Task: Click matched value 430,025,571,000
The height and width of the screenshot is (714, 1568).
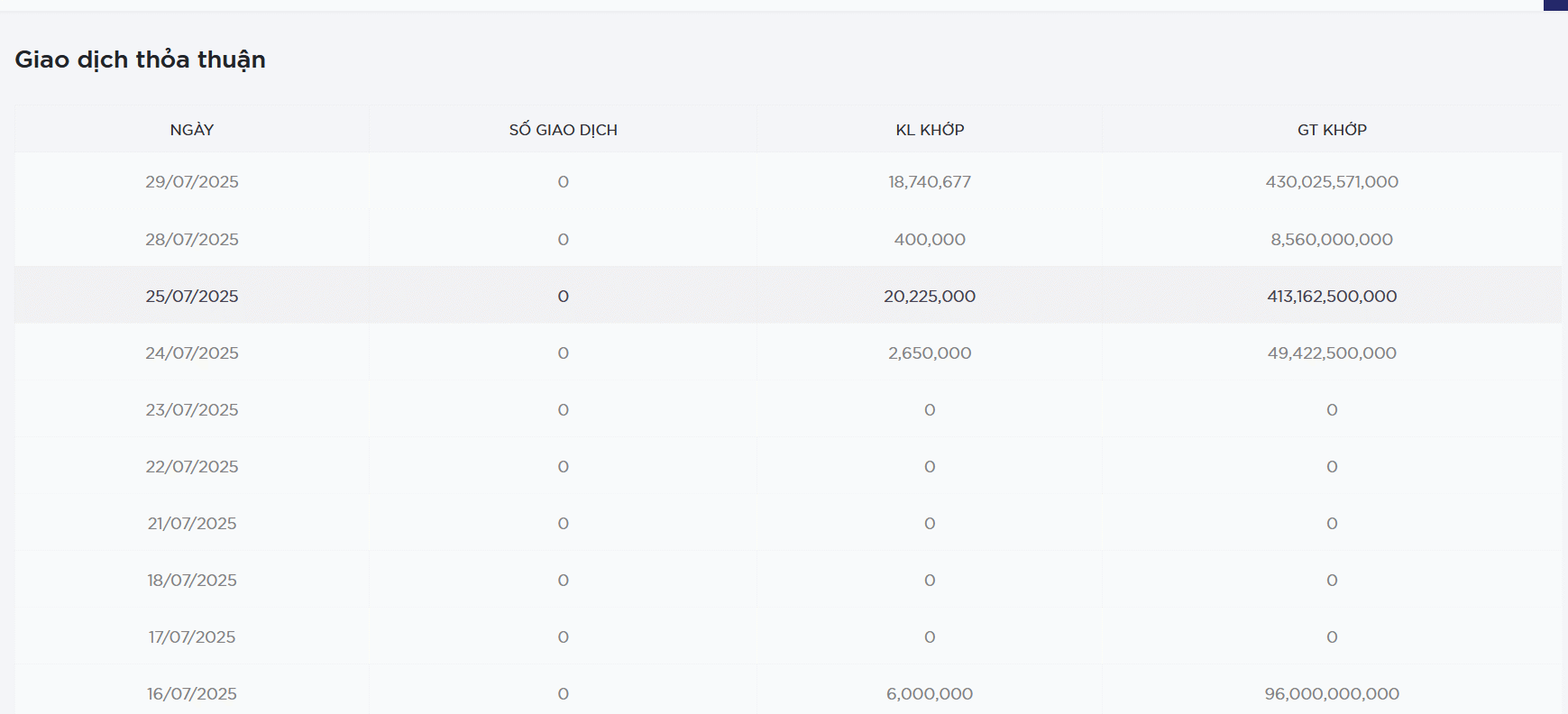Action: [x=1332, y=182]
